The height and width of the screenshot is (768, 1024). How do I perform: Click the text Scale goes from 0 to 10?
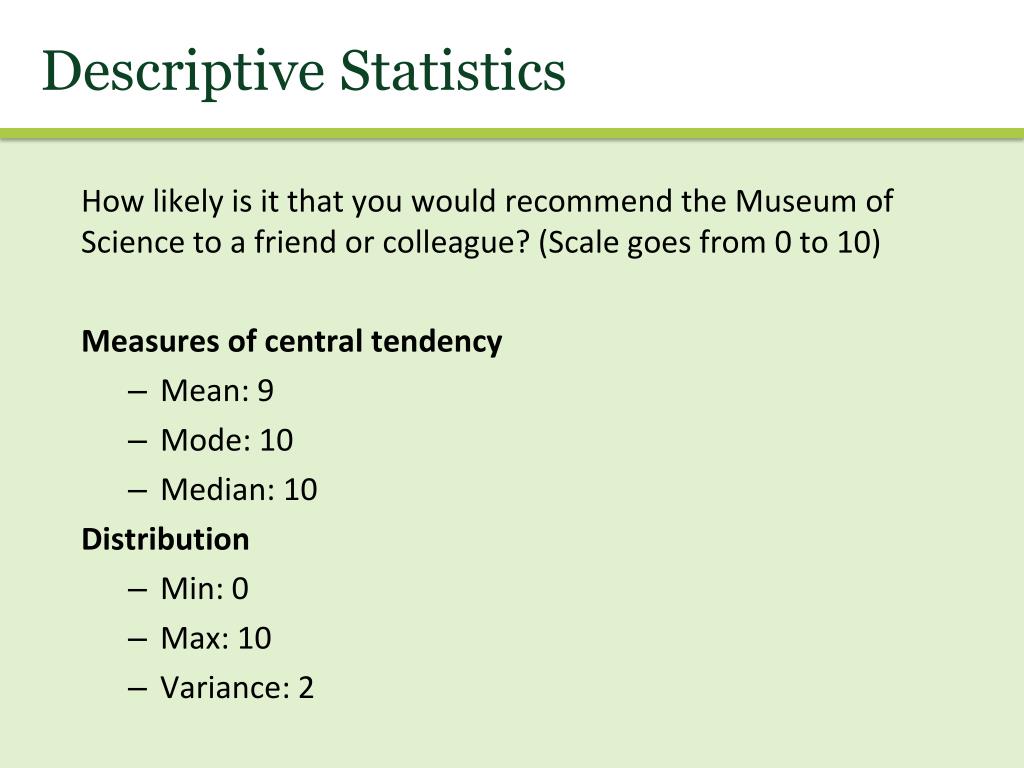coord(709,242)
